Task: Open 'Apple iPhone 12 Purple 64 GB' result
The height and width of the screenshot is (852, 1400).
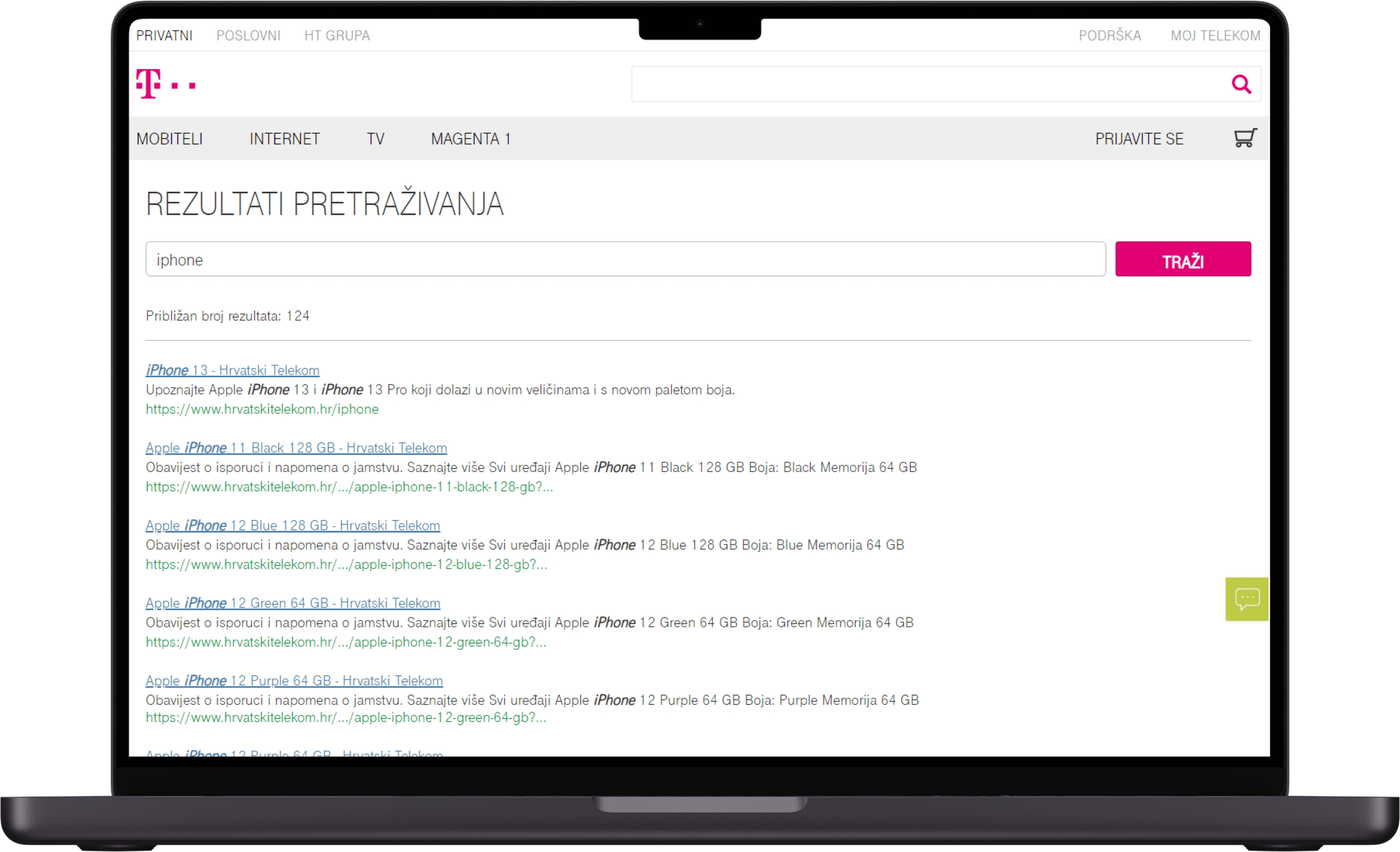Action: (294, 681)
